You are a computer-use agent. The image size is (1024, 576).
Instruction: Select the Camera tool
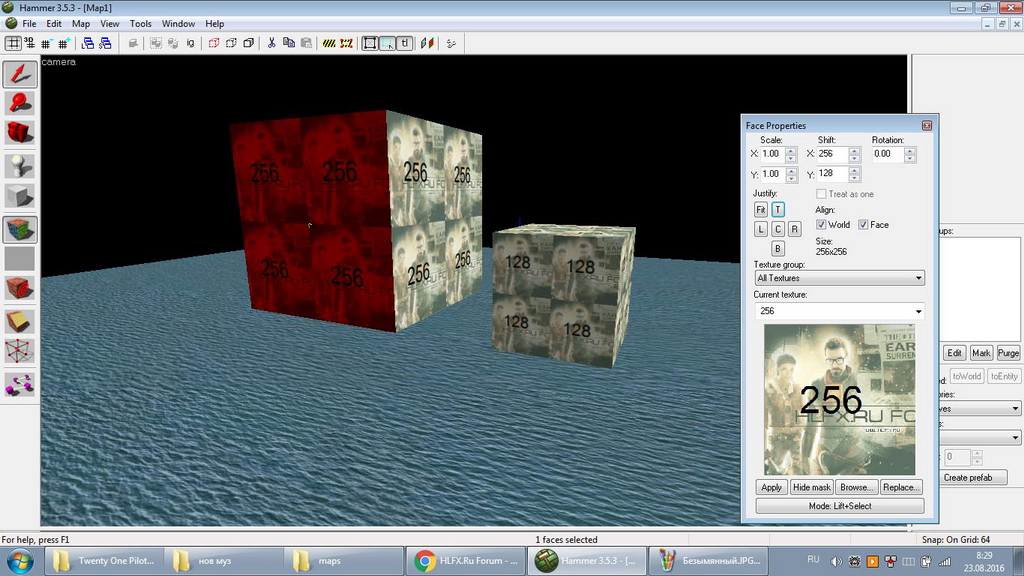20,132
